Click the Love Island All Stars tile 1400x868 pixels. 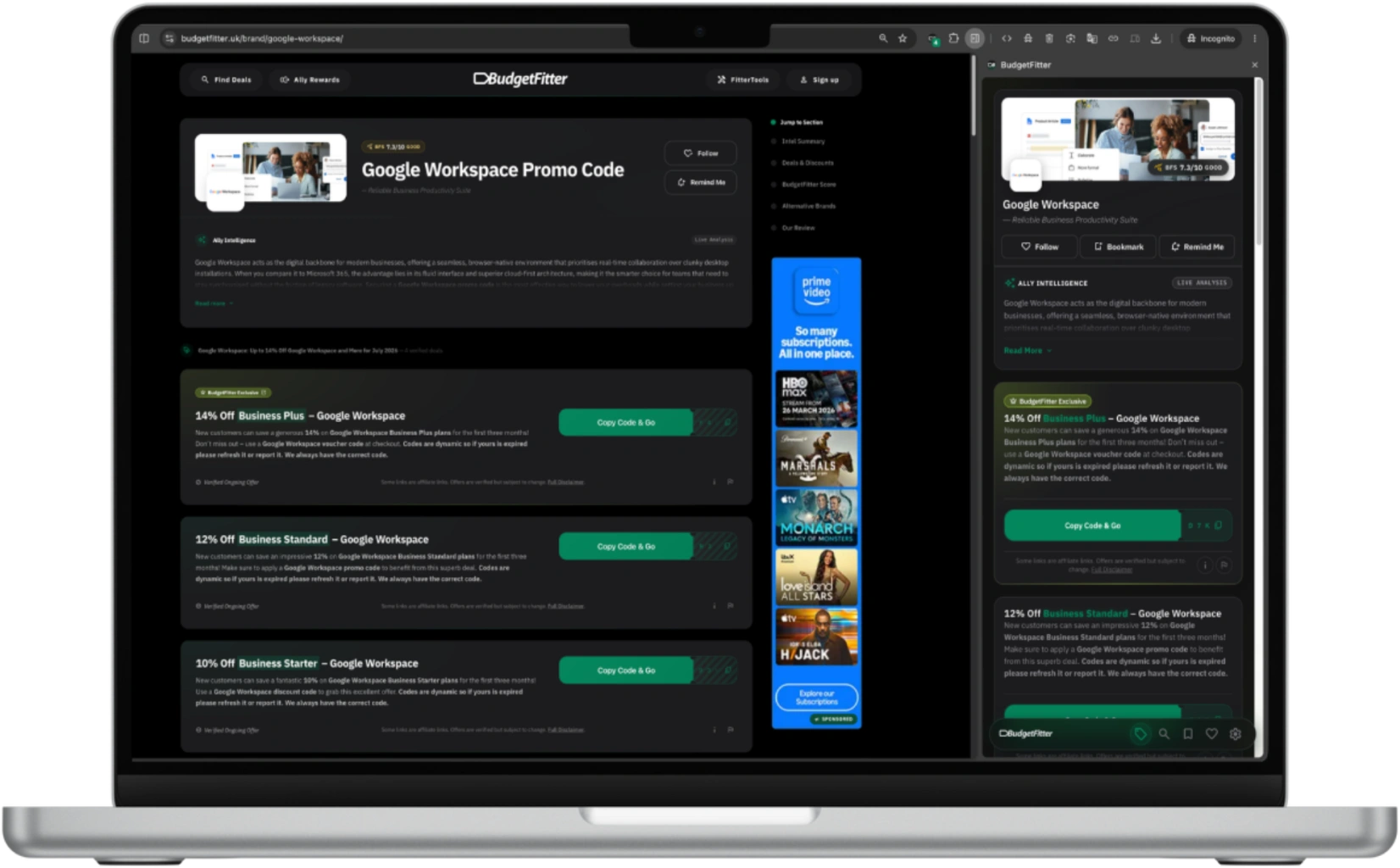pyautogui.click(x=816, y=577)
